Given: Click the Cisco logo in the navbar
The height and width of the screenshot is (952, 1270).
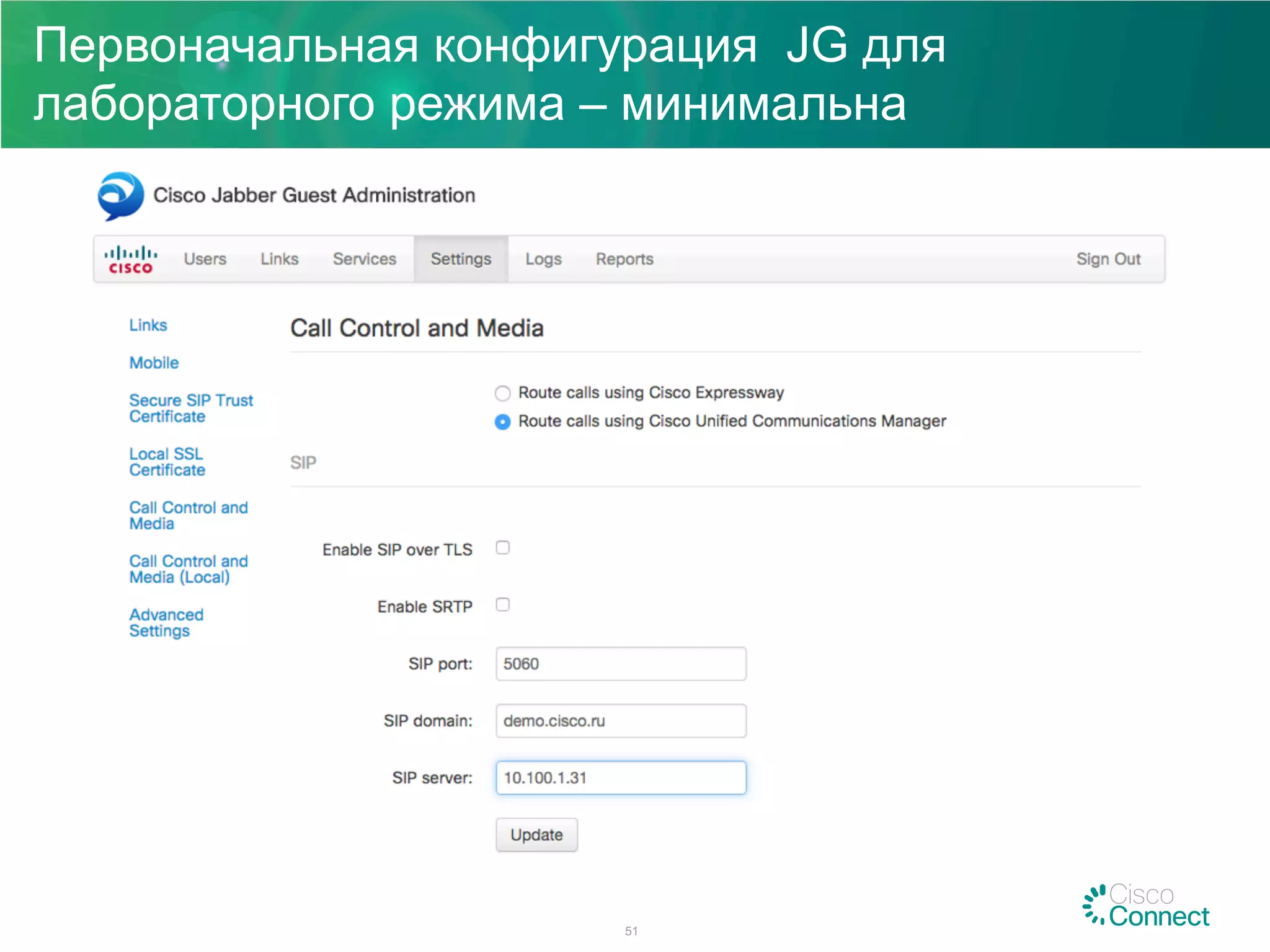Looking at the screenshot, I should 130,260.
